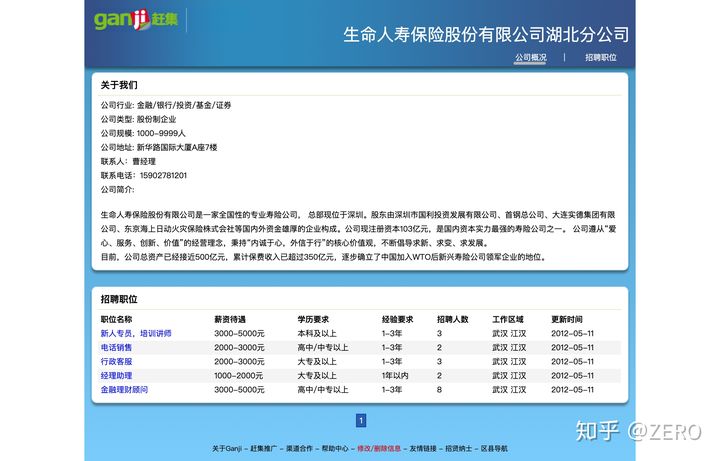Viewport: 720px width, 461px height.
Task: Click 本科及以上 education cell
Action: pyautogui.click(x=316, y=333)
